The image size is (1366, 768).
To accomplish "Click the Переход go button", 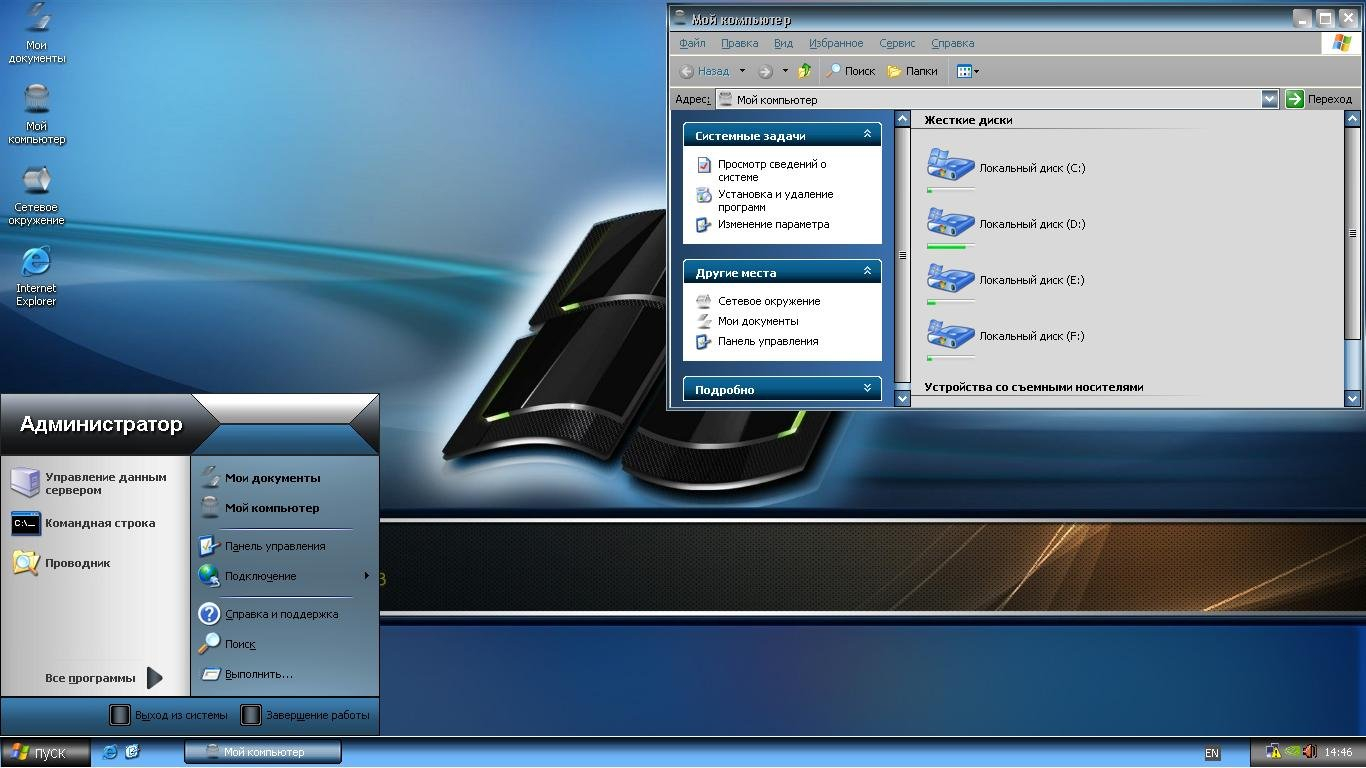I will click(1320, 99).
